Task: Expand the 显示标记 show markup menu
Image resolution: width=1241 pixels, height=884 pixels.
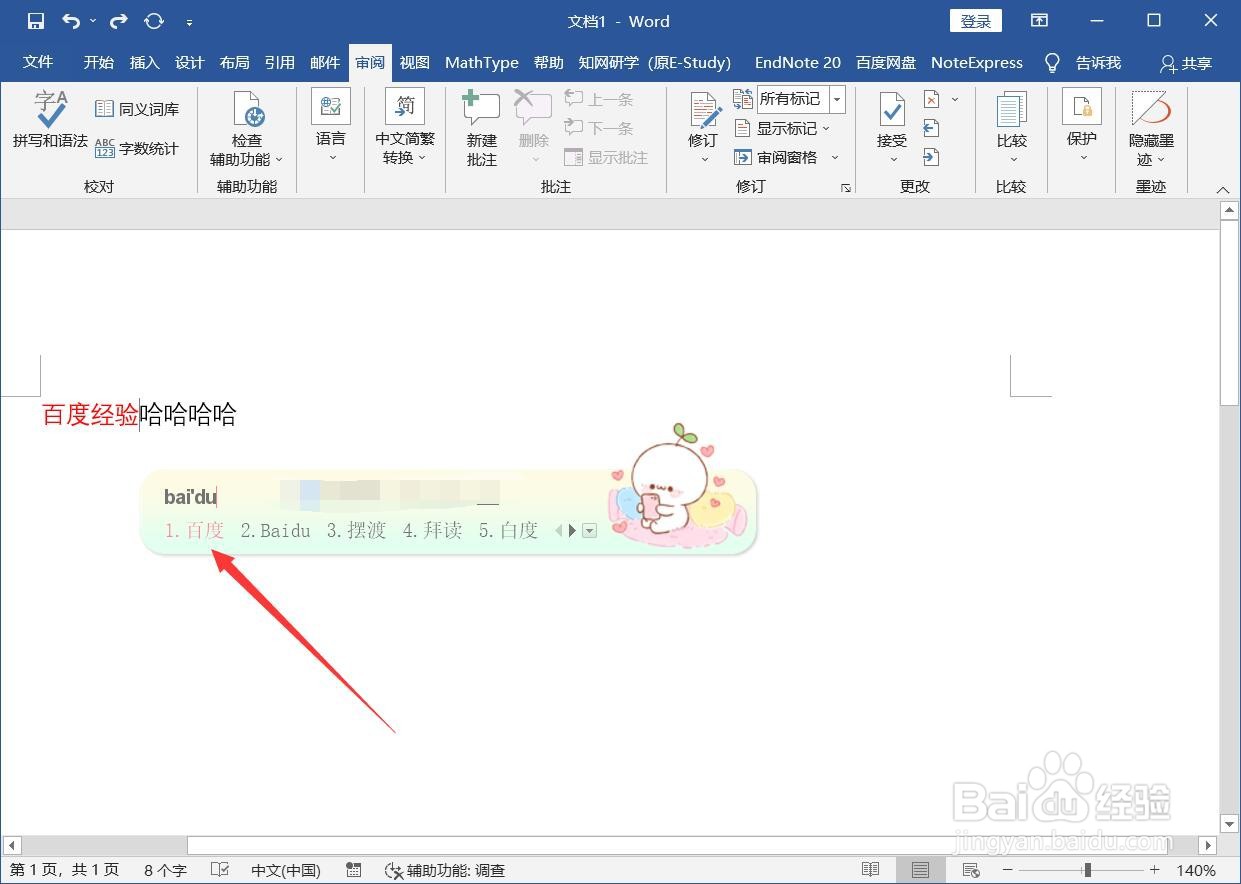Action: click(x=783, y=128)
